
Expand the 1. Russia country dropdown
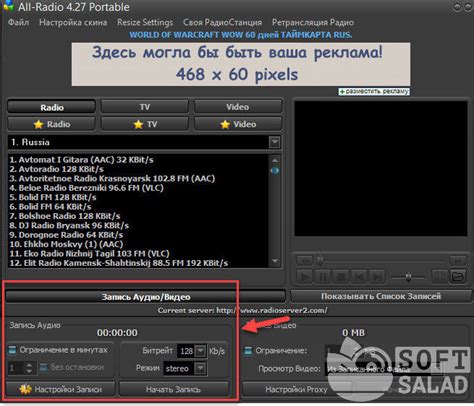[x=274, y=142]
